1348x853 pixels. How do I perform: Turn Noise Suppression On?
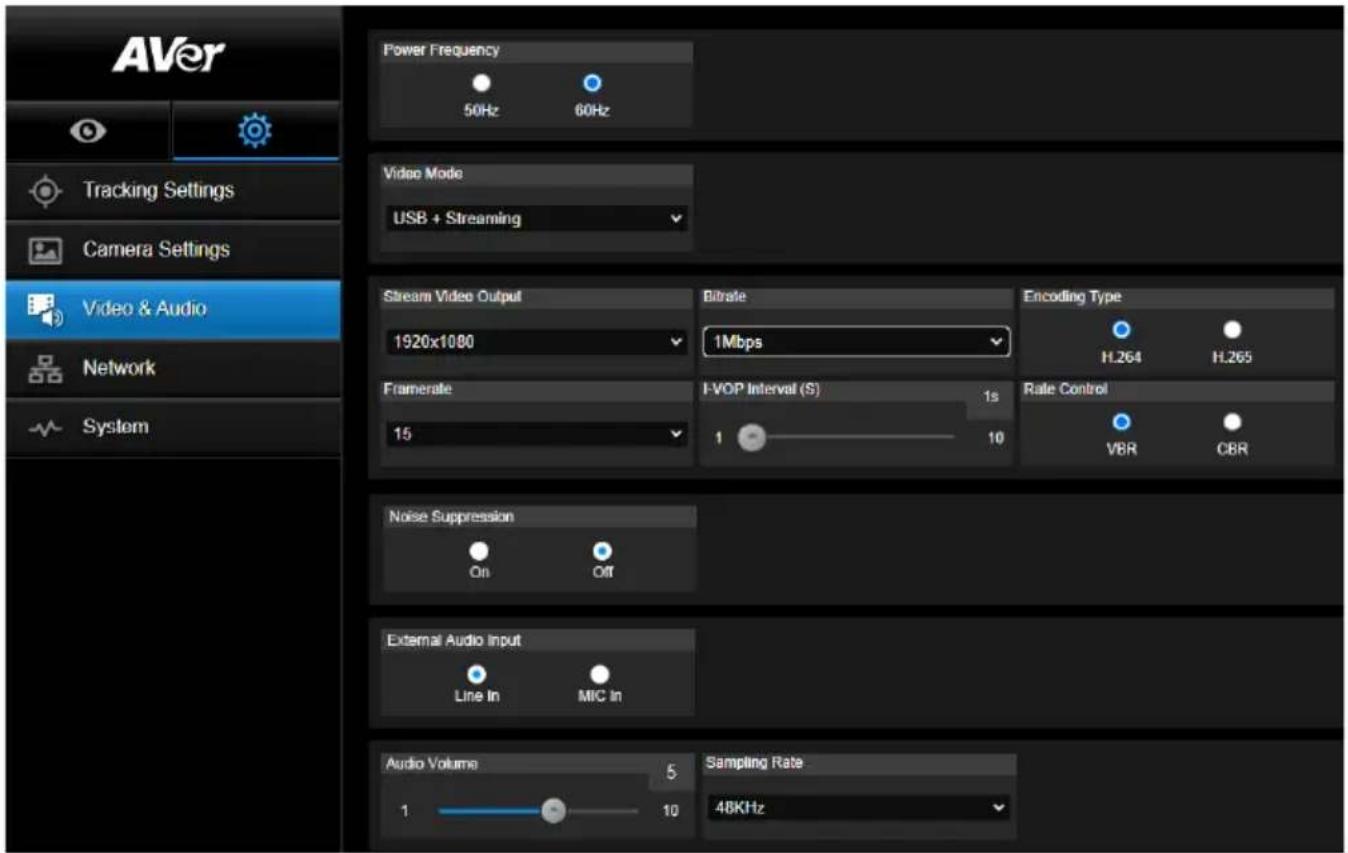[480, 551]
